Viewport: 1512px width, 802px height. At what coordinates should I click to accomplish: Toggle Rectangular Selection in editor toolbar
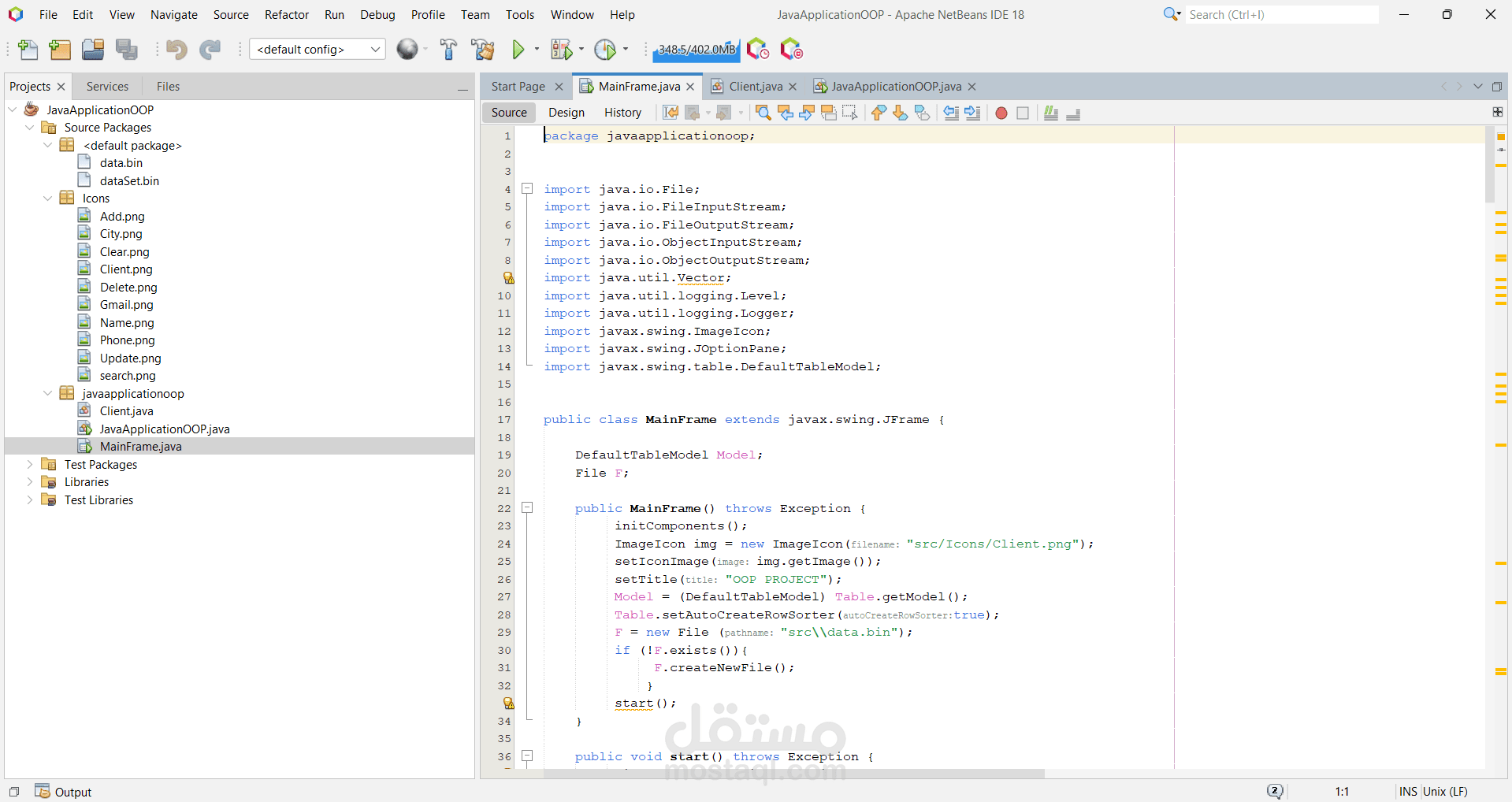[x=849, y=113]
